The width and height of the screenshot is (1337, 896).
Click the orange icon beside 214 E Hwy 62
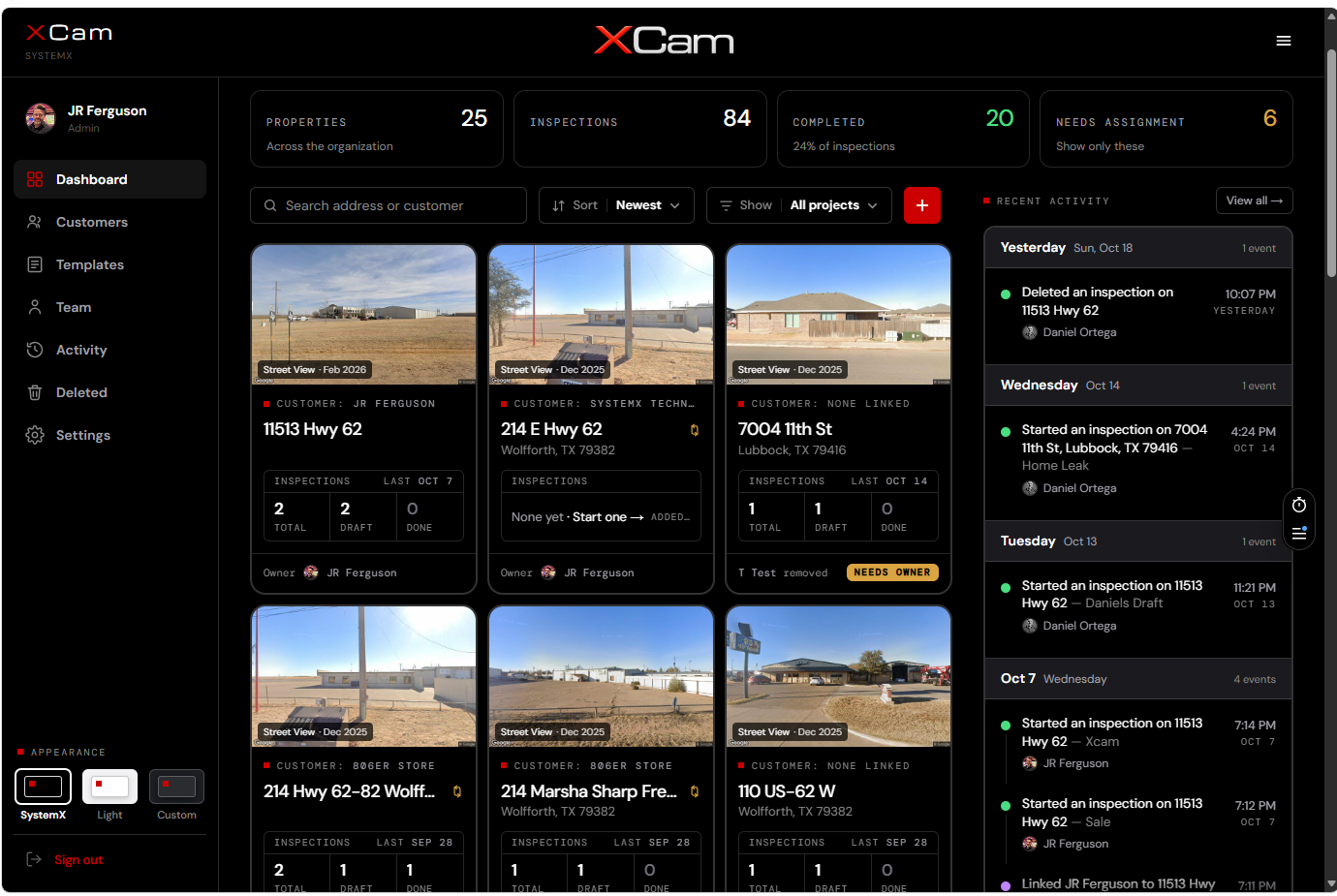(695, 430)
